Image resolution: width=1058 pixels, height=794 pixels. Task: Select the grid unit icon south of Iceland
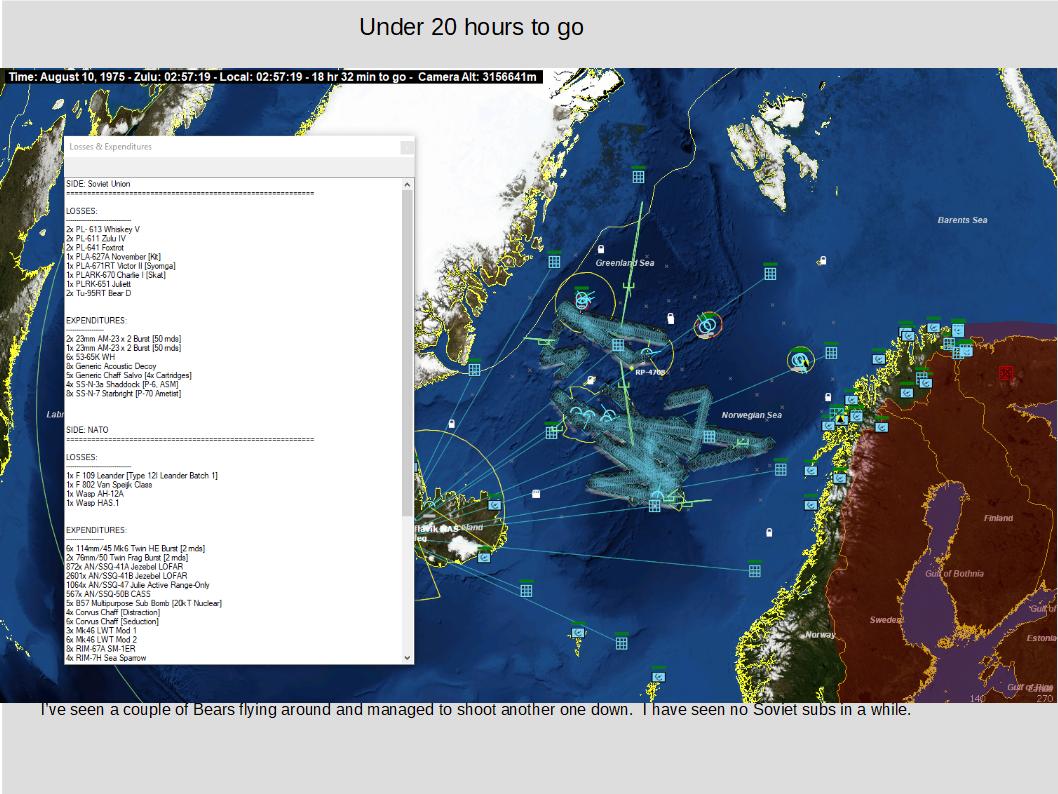[526, 590]
